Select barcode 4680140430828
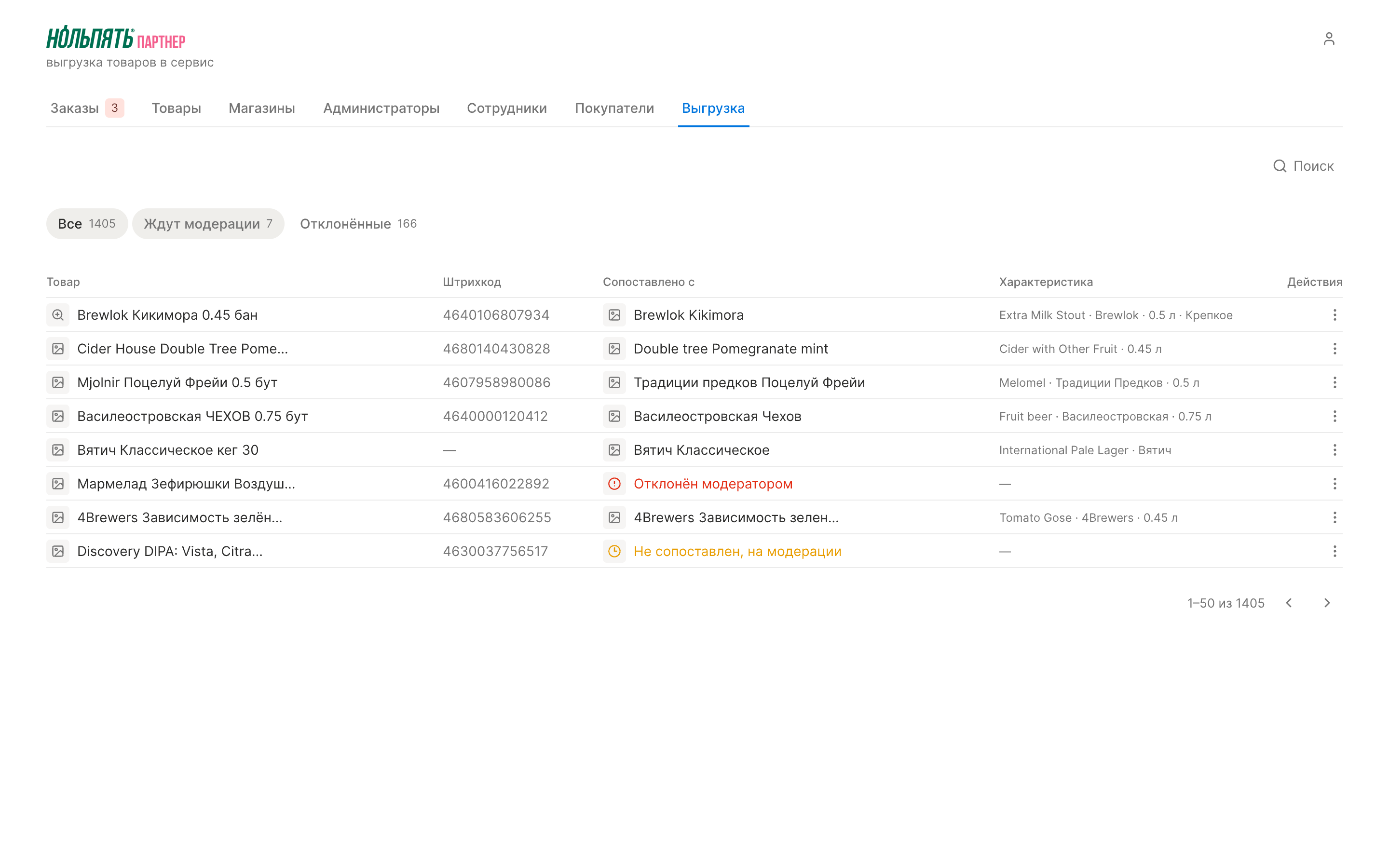This screenshot has width=1389, height=868. click(496, 349)
